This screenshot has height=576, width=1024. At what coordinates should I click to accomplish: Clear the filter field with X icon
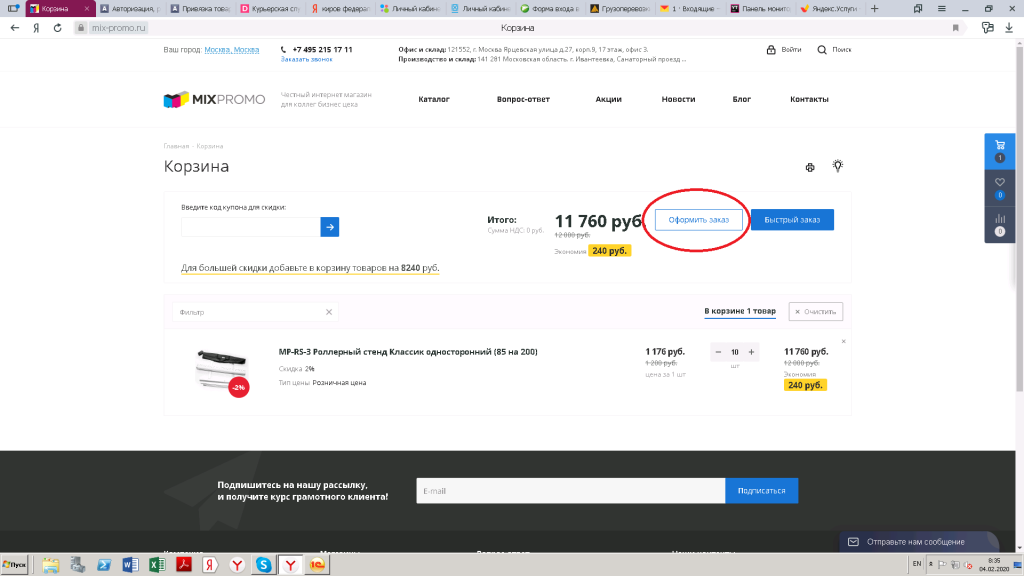[329, 312]
